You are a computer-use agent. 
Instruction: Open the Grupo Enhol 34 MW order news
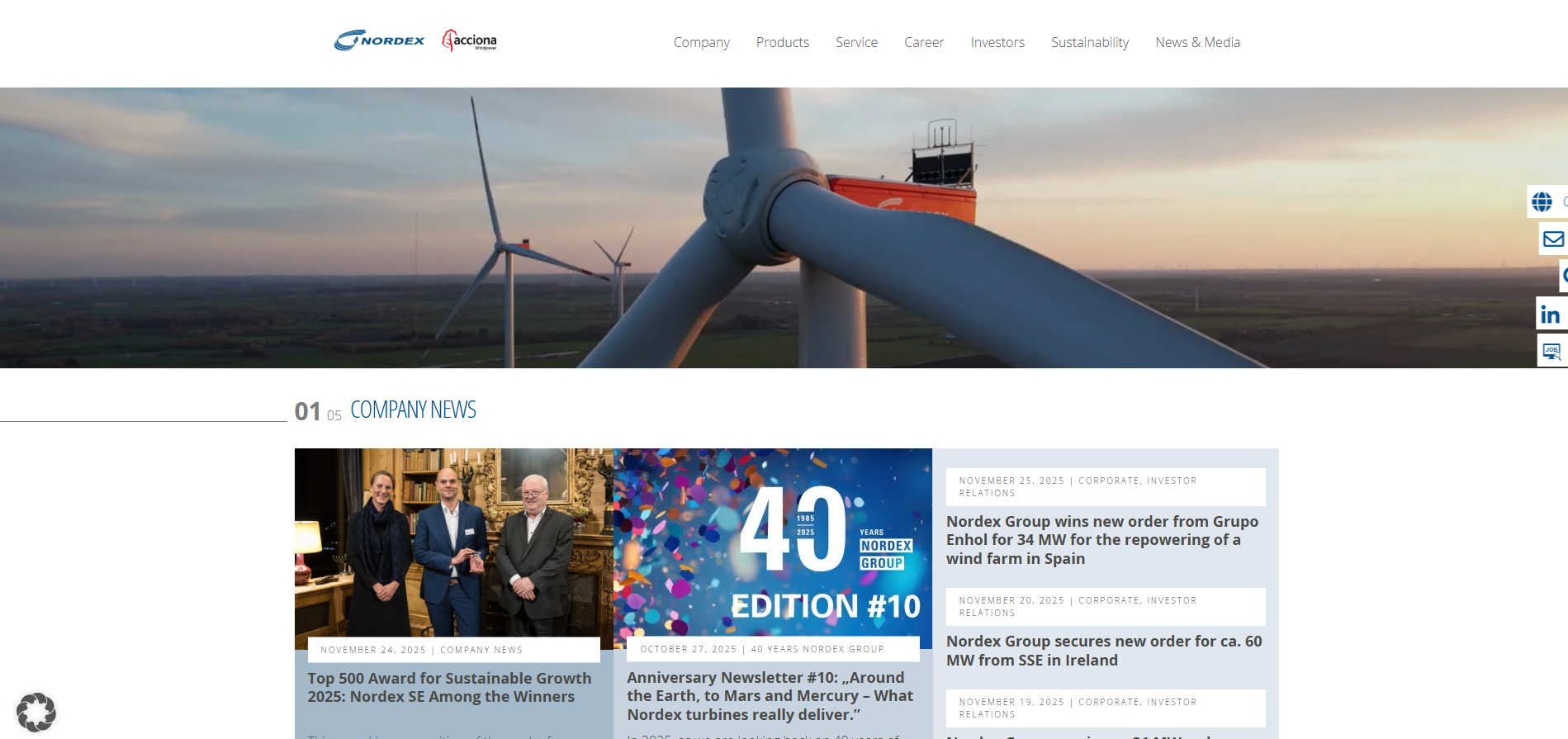(x=1102, y=540)
